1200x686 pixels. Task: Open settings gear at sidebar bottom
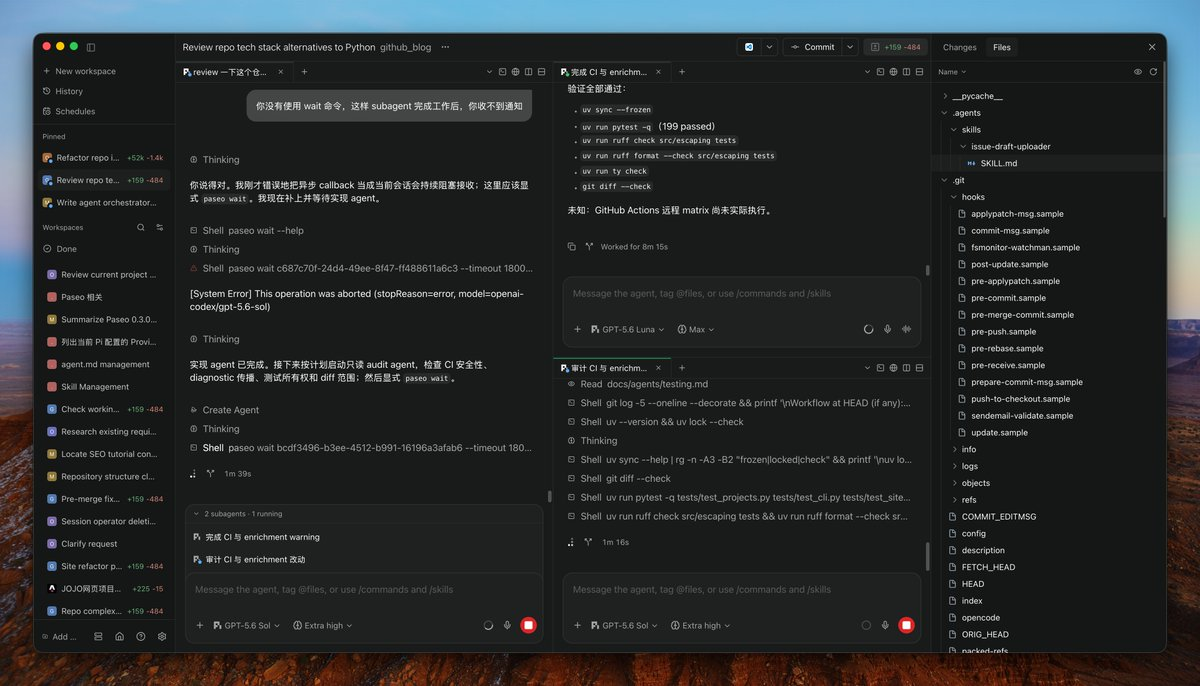162,636
